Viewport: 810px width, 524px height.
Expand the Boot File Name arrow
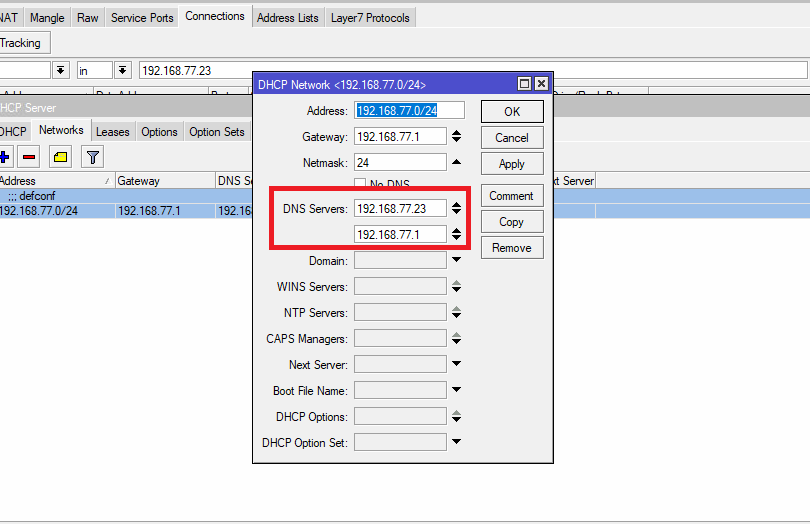coord(456,390)
